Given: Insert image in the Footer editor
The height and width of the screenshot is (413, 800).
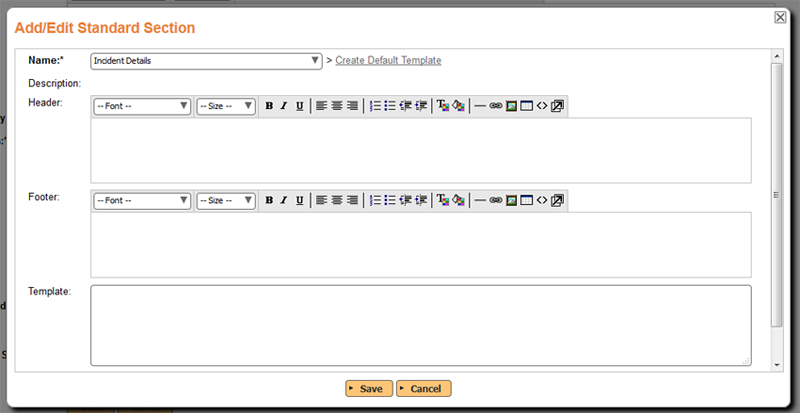Looking at the screenshot, I should [x=511, y=200].
